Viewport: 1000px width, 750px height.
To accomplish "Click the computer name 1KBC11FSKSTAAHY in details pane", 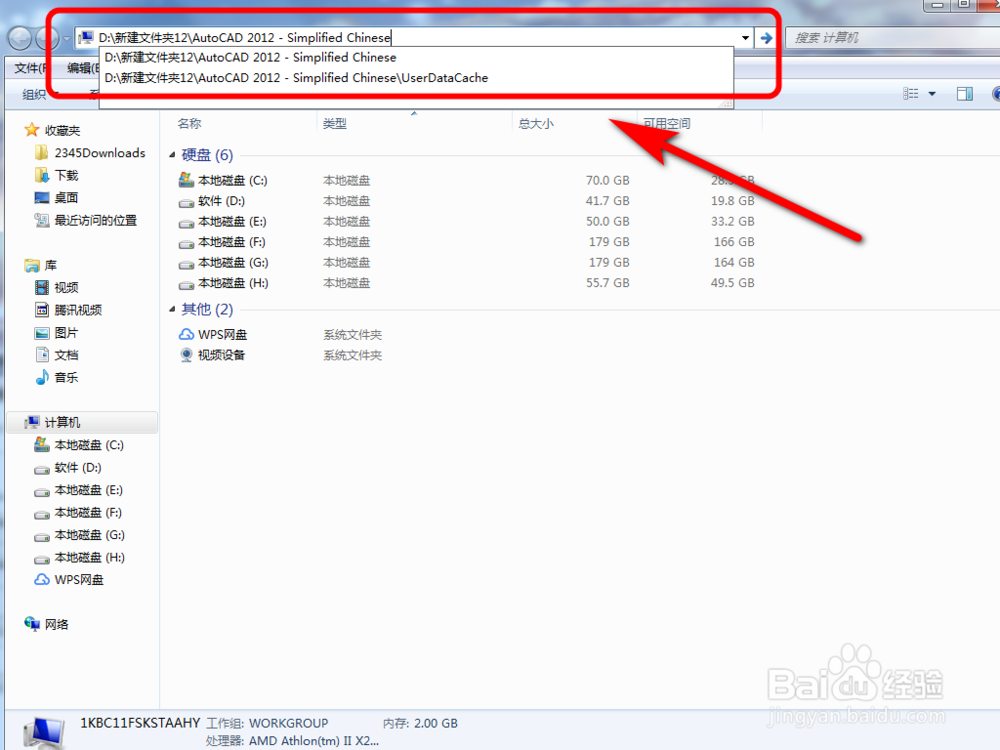I will point(140,723).
